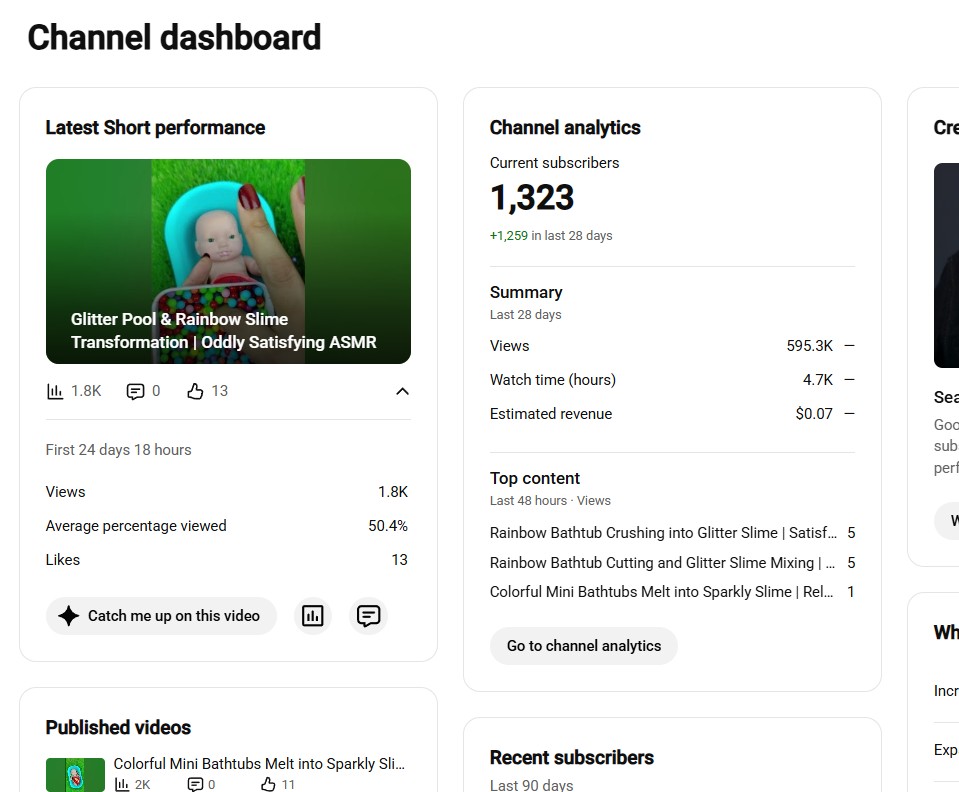The width and height of the screenshot is (959, 792).
Task: Open Colorful Mini Bathtubs Melt top content entry
Action: [x=672, y=592]
